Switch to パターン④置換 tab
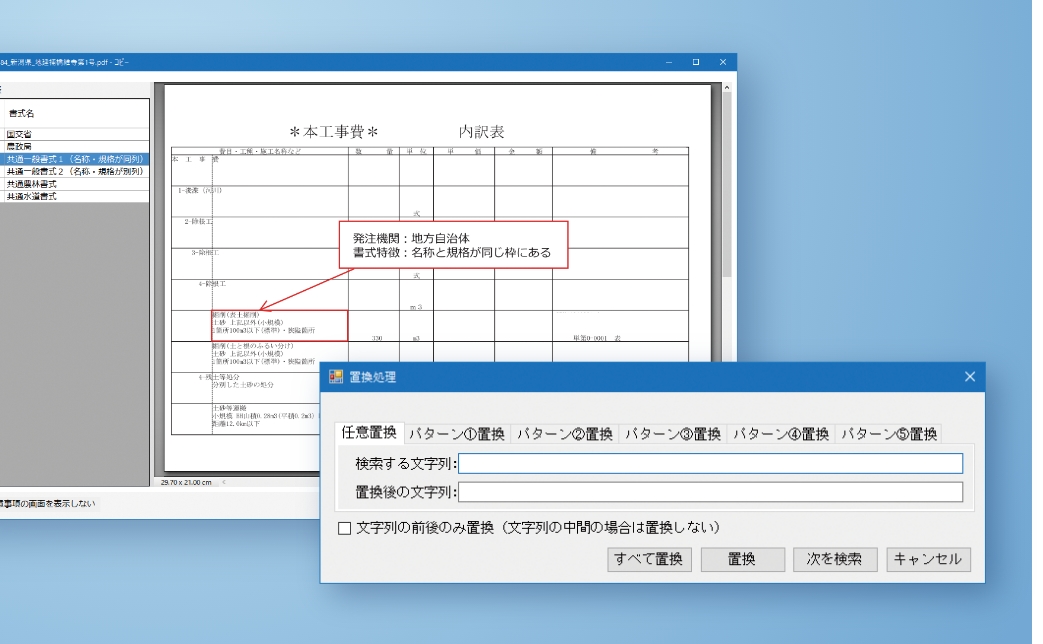 click(x=779, y=434)
